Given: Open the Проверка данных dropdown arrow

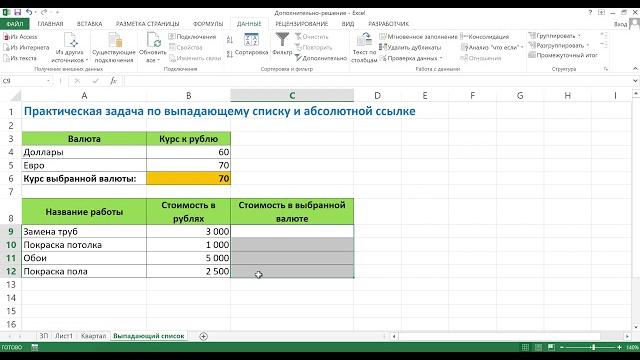Looking at the screenshot, I should (x=441, y=58).
